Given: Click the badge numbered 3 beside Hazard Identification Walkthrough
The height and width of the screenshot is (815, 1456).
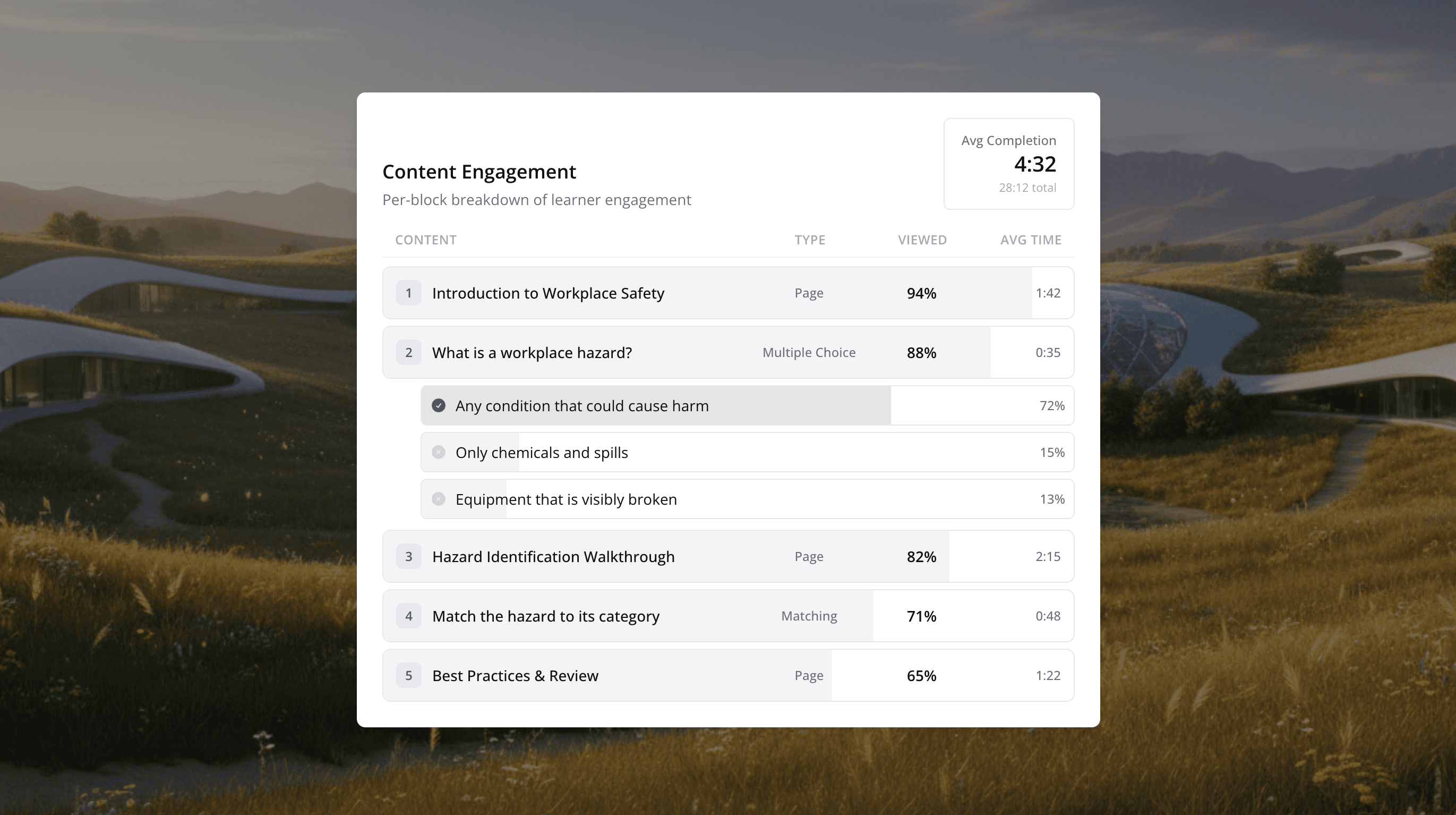Looking at the screenshot, I should (408, 557).
